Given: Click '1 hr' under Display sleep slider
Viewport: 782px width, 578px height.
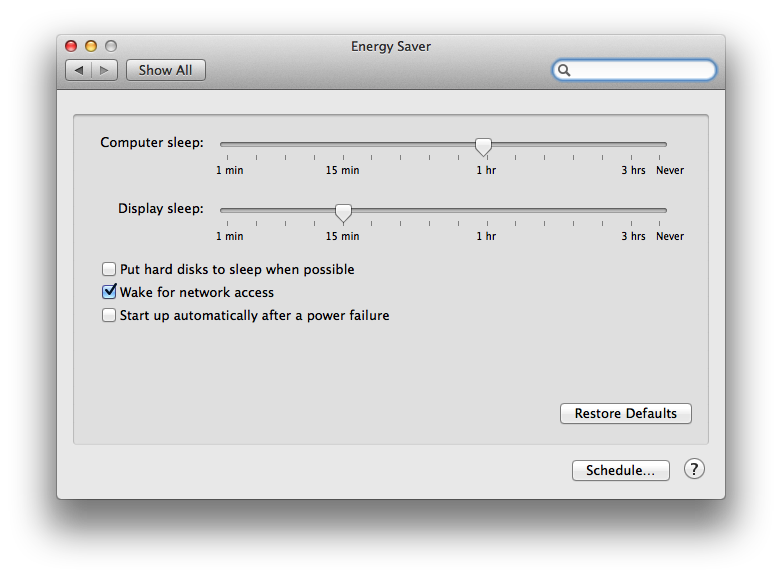Looking at the screenshot, I should (486, 236).
